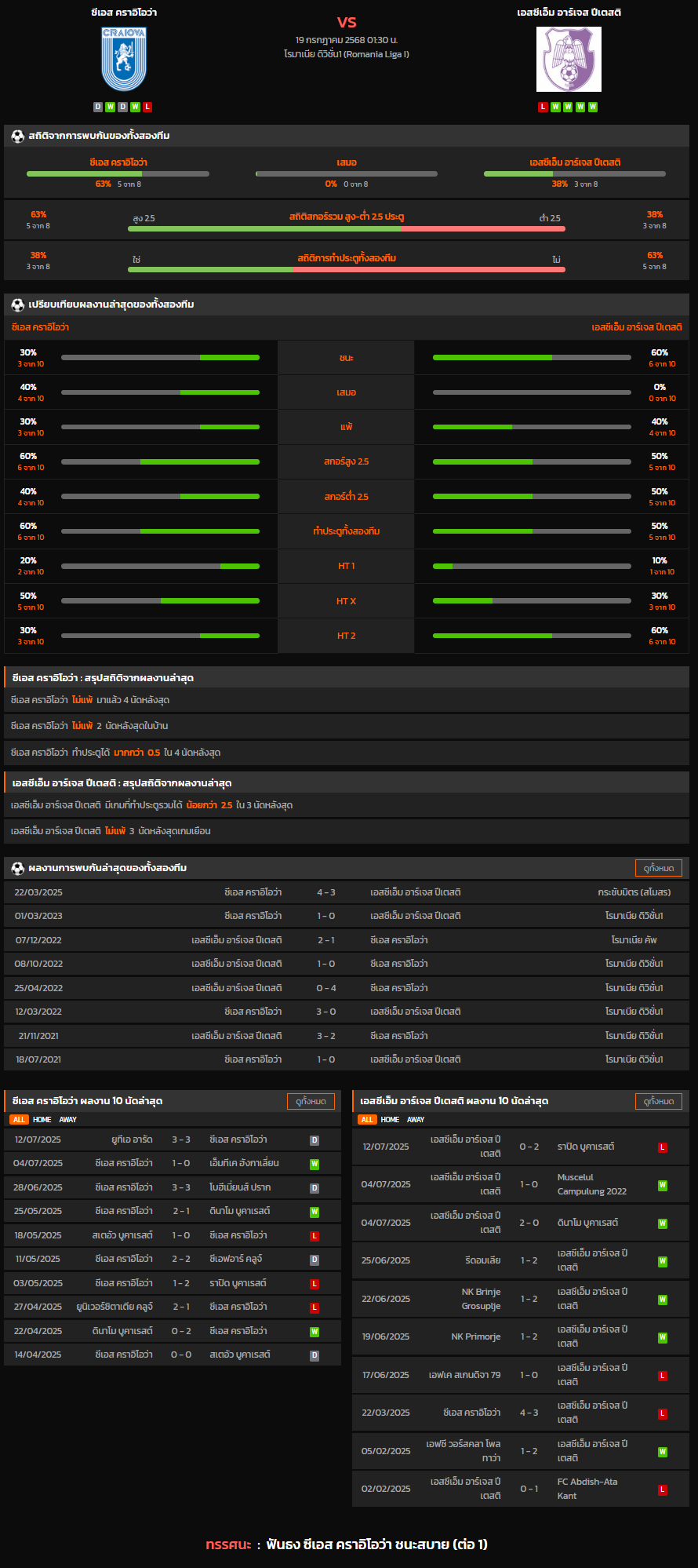This screenshot has height=1568, width=698.
Task: Click the 4 - 3 score in the 22/03/2025 head-to-head row
Action: point(326,892)
